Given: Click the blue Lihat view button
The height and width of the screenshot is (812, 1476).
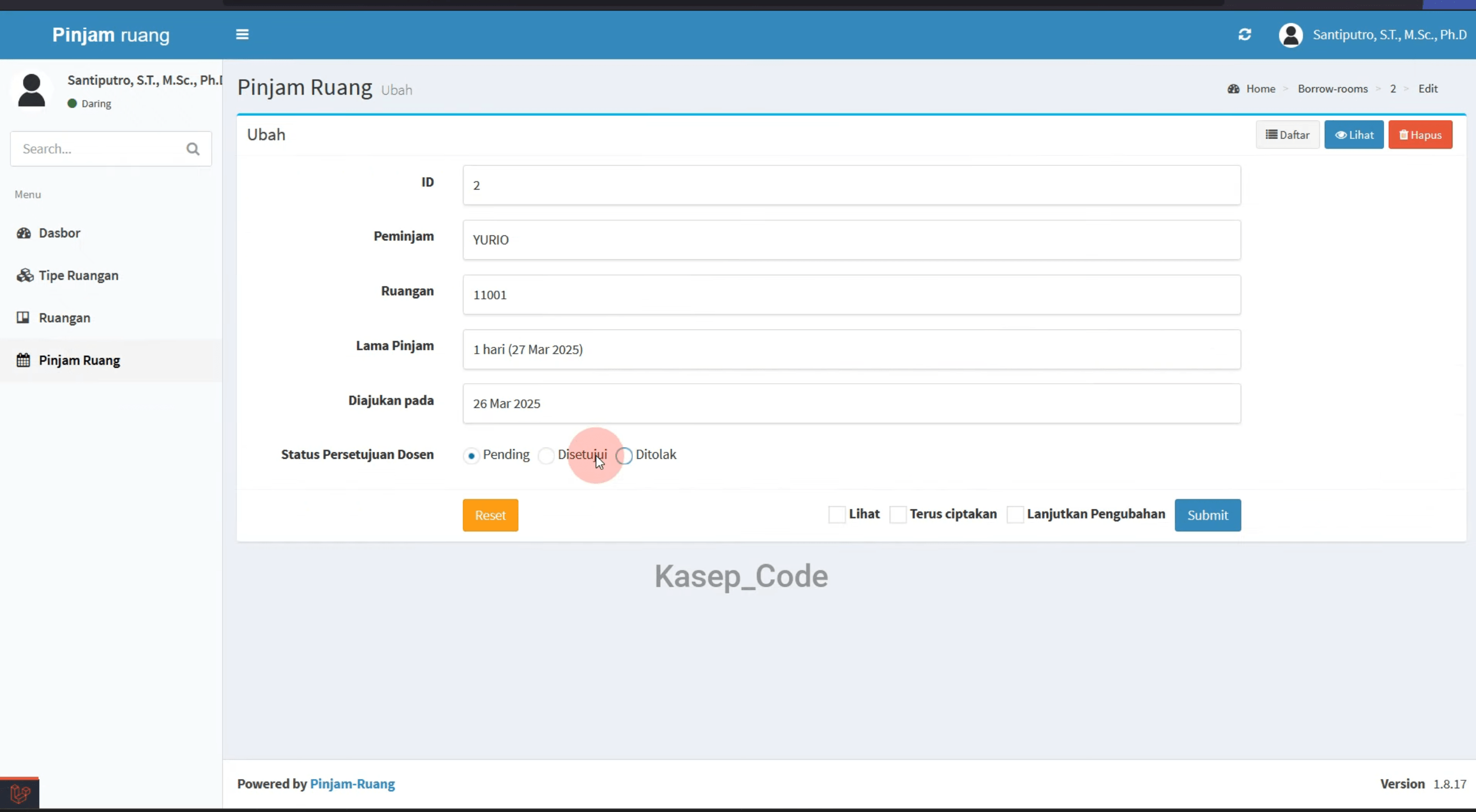Looking at the screenshot, I should tap(1354, 135).
